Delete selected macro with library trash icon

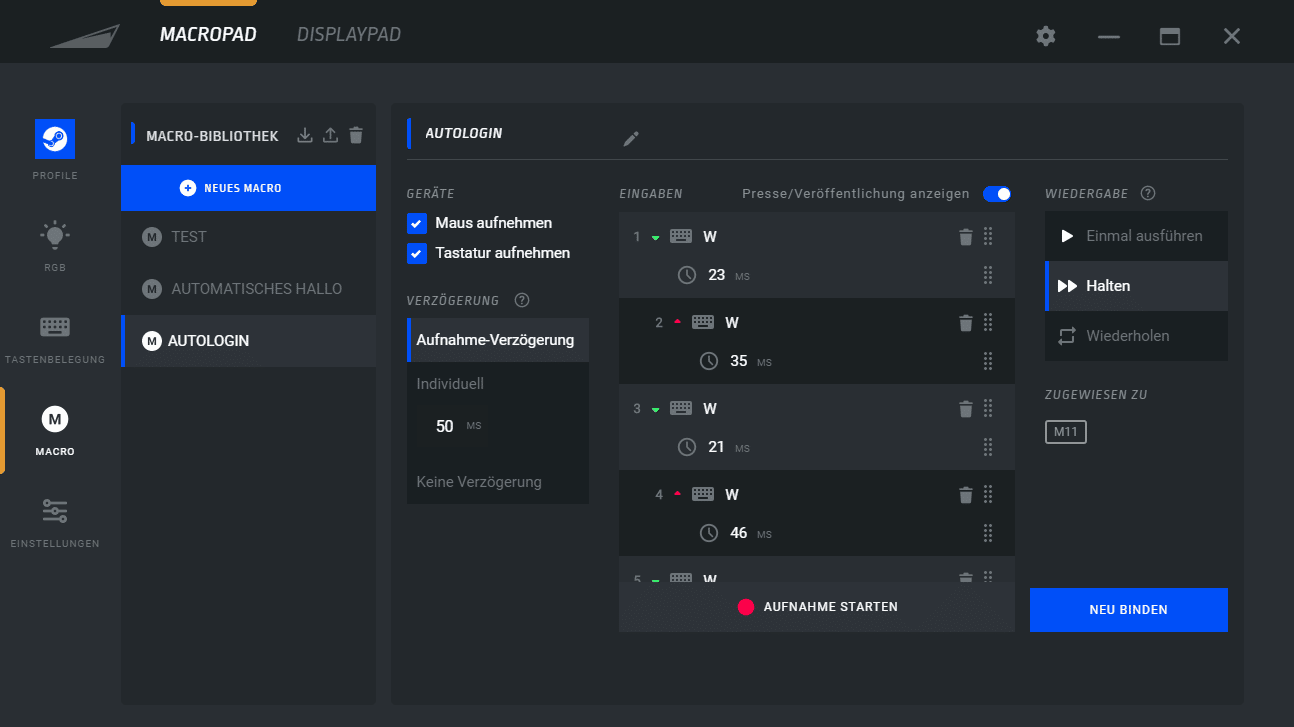[356, 136]
